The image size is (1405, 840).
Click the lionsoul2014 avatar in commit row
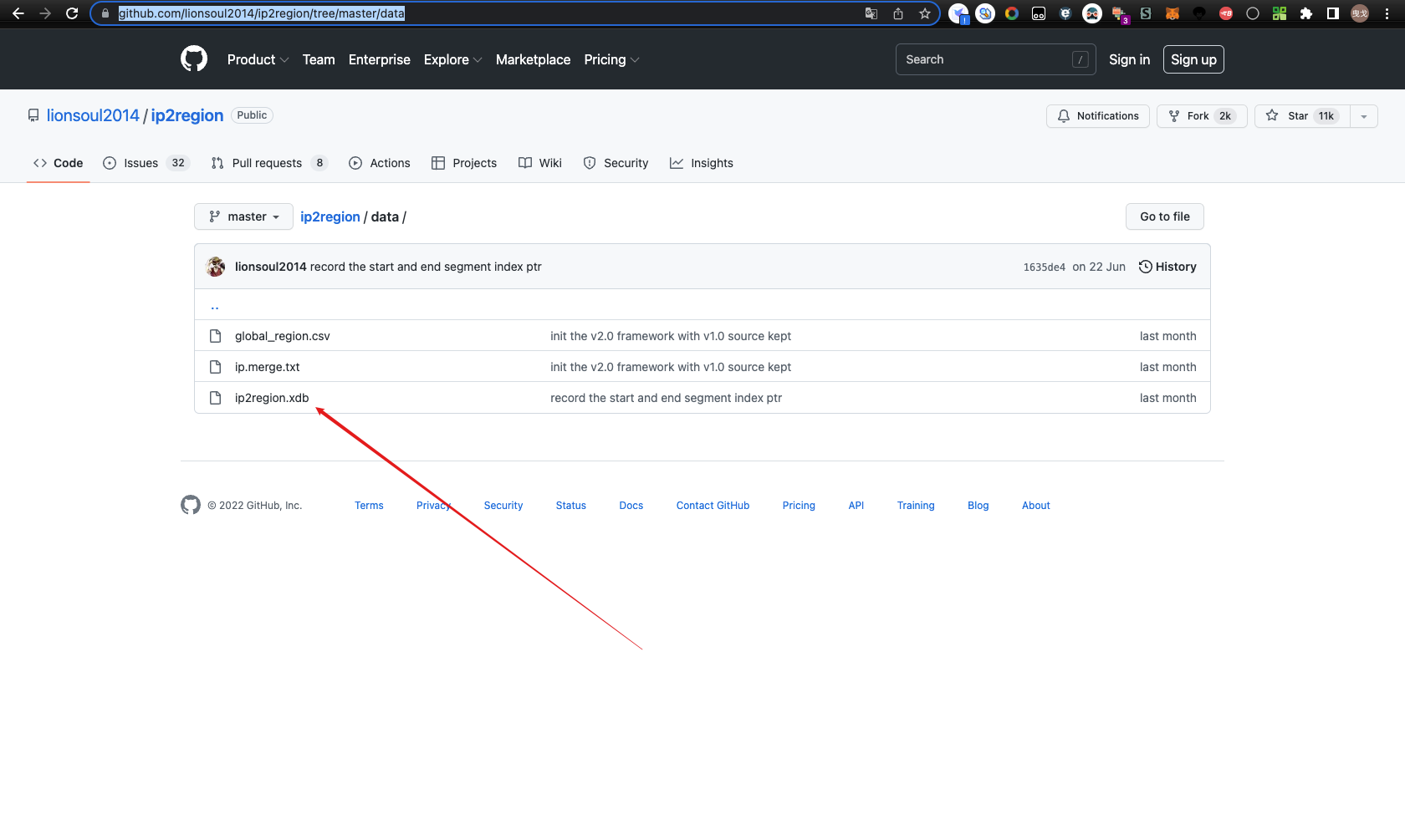[216, 267]
